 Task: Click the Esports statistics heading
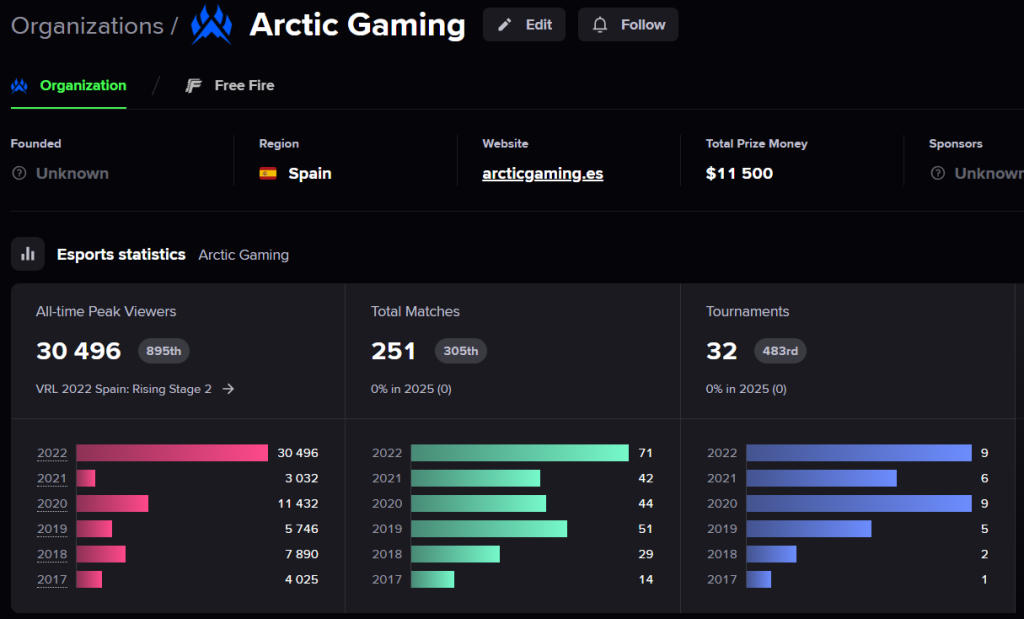point(121,255)
